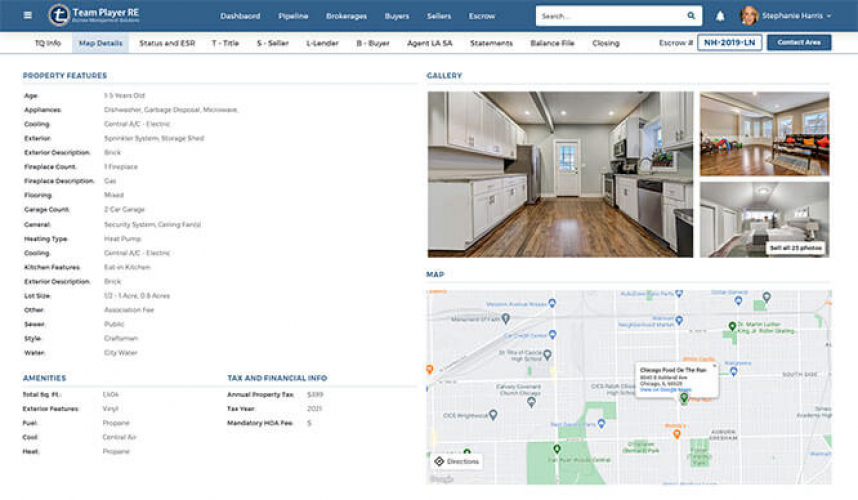
Task: Click See all 23 photos button
Action: (796, 248)
